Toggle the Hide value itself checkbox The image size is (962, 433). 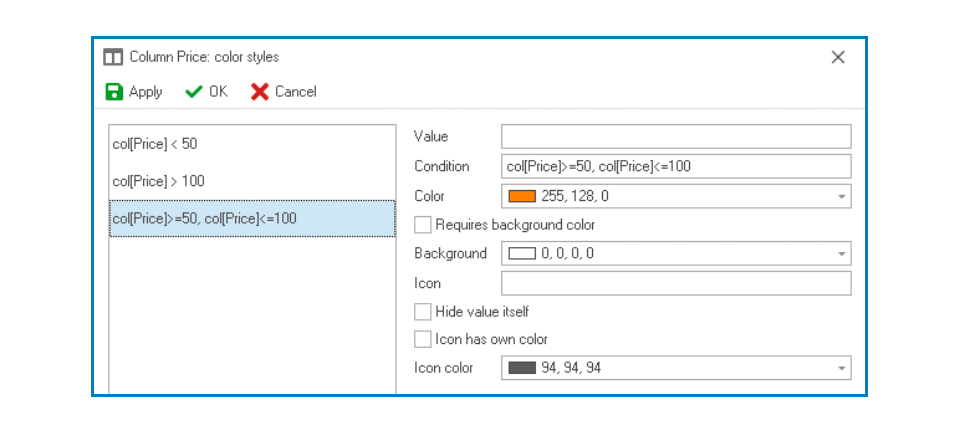423,312
